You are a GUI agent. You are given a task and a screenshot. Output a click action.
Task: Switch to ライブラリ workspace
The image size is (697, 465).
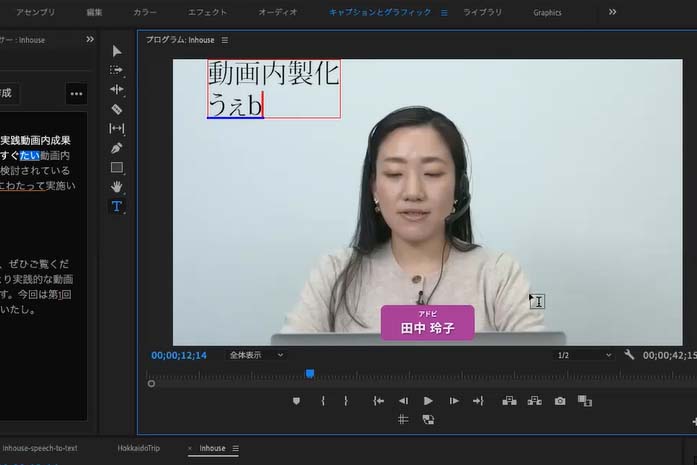click(x=483, y=12)
